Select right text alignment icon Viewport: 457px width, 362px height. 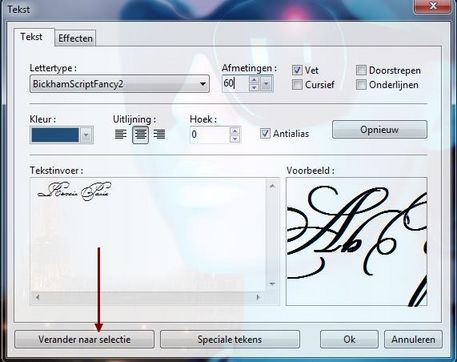[159, 134]
